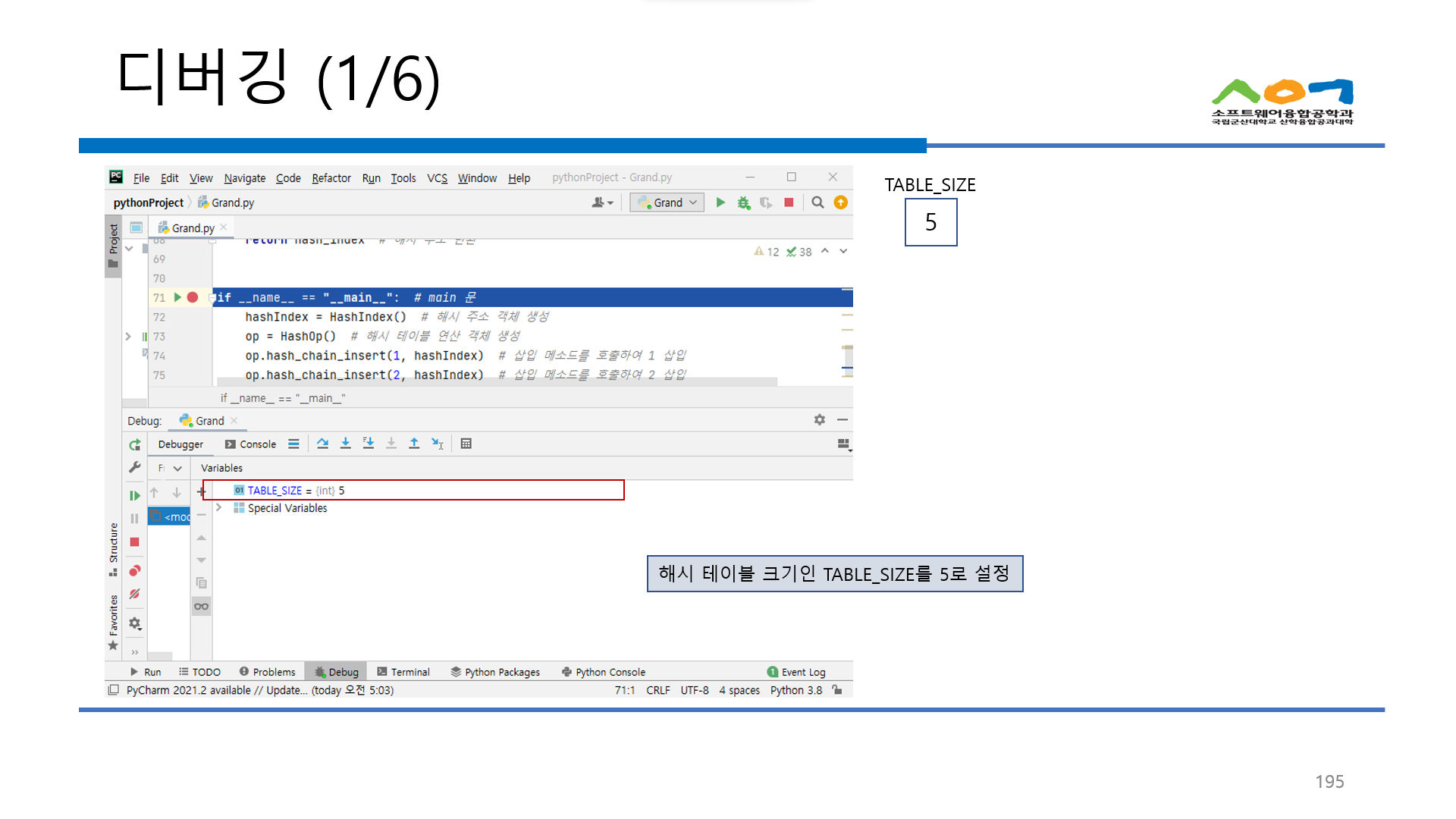Viewport: 1456px width, 819px height.
Task: Click the Step Out debugger icon
Action: 414,444
